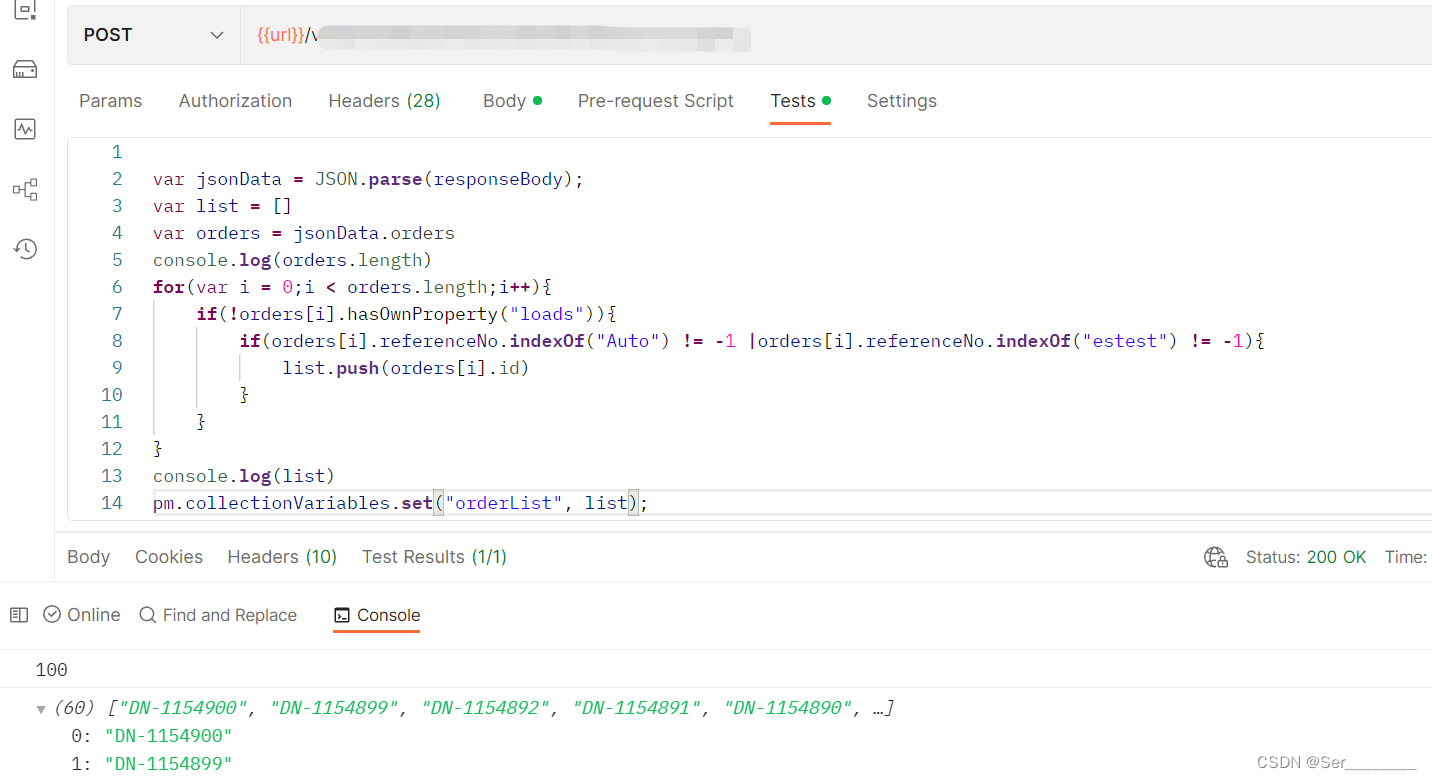1432x780 pixels.
Task: Collapse the logged (60) order array
Action: coord(40,707)
